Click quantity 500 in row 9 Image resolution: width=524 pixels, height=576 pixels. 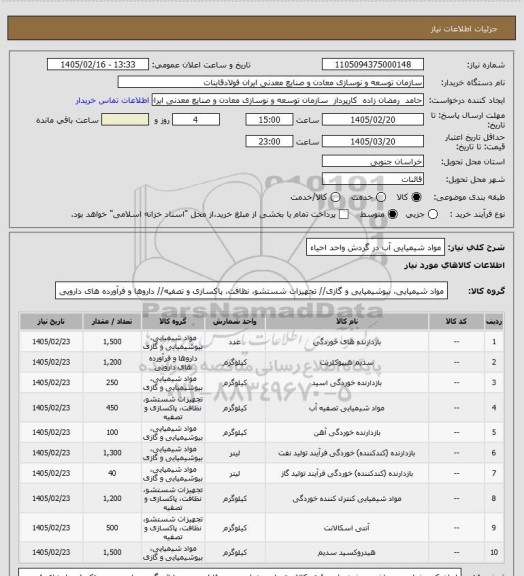[x=112, y=528]
